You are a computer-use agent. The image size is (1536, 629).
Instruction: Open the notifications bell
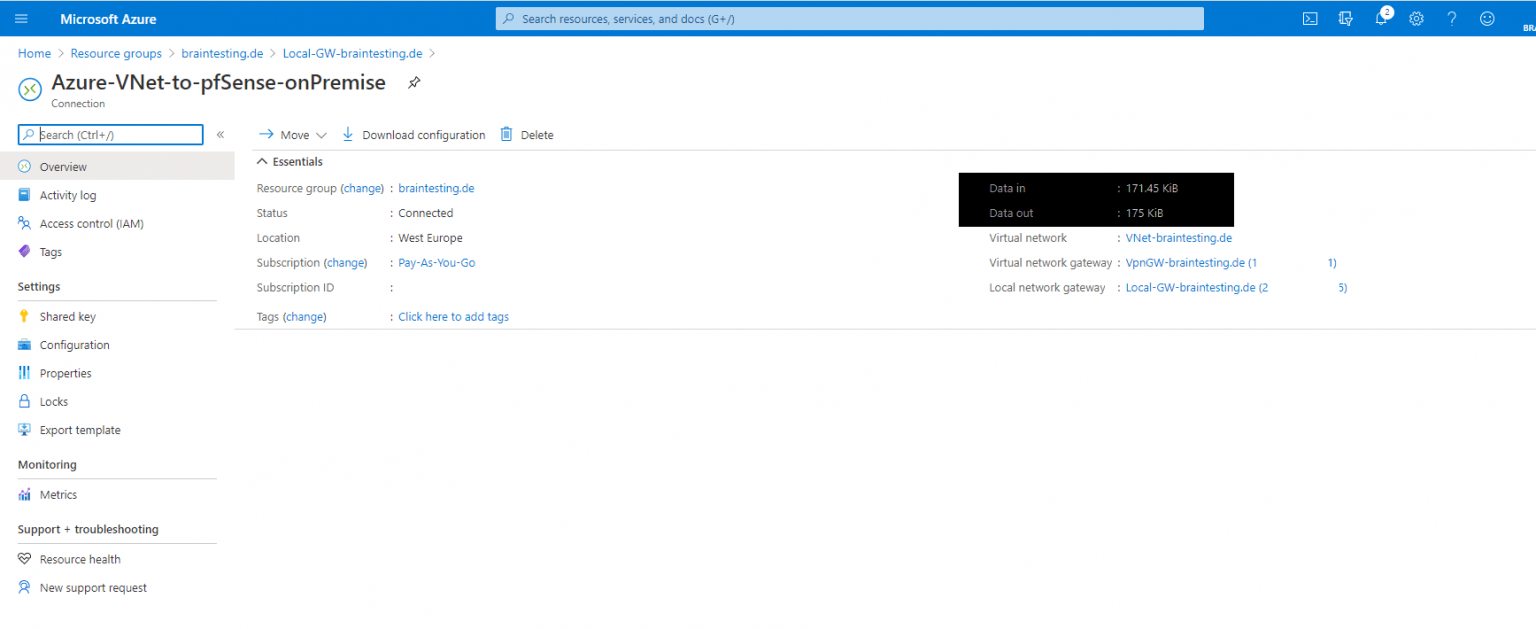point(1381,19)
